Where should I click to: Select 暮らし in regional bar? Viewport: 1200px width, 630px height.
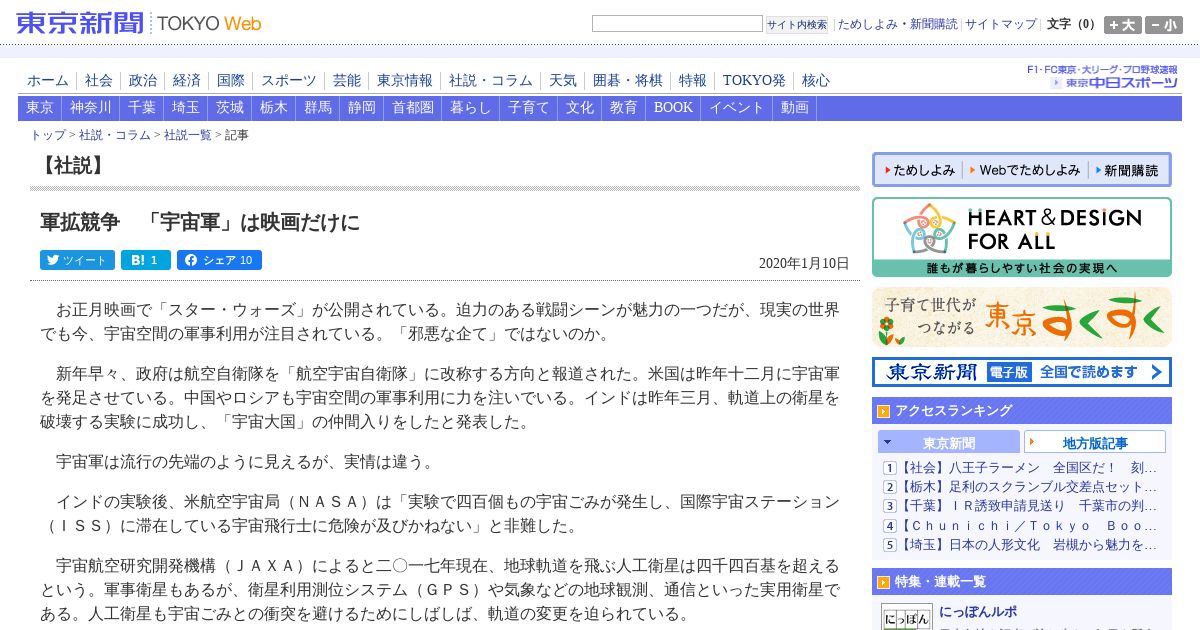[471, 108]
